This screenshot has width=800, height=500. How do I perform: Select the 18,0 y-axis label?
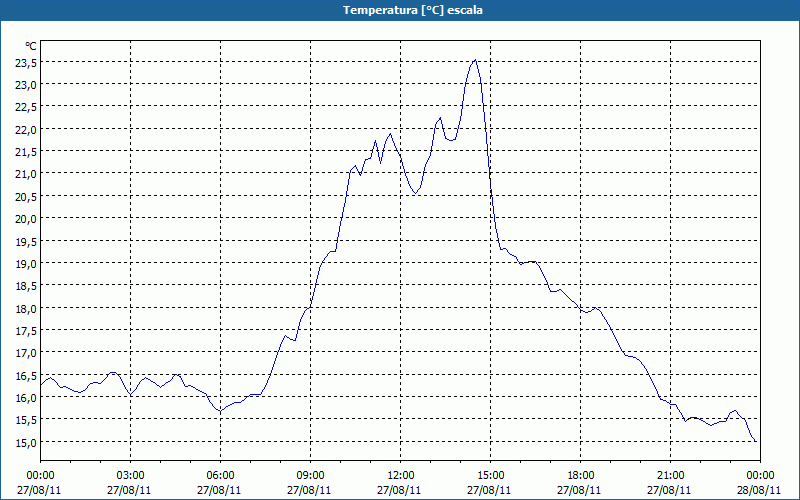point(25,309)
